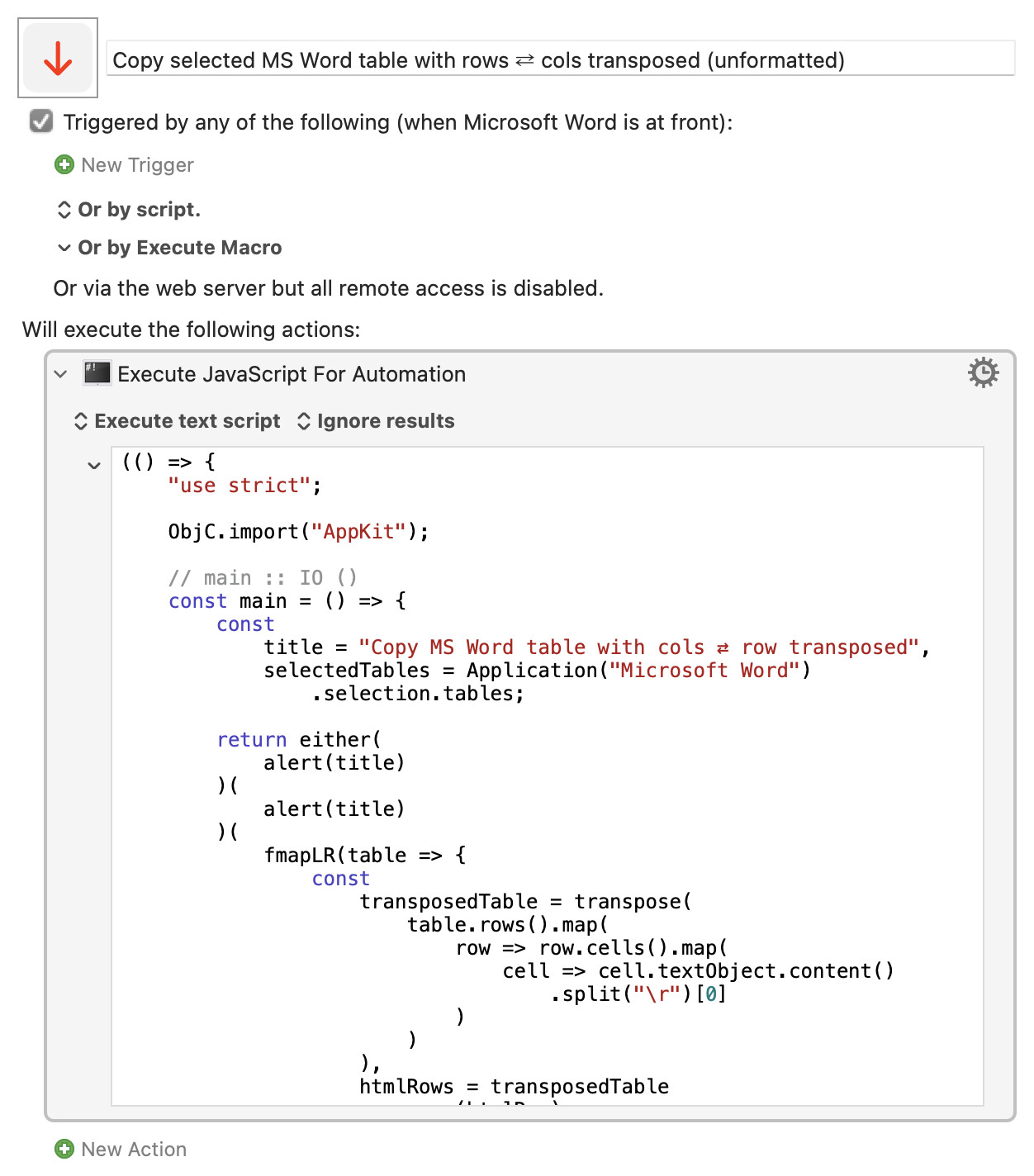Collapse the script editor with its chevron

(94, 466)
